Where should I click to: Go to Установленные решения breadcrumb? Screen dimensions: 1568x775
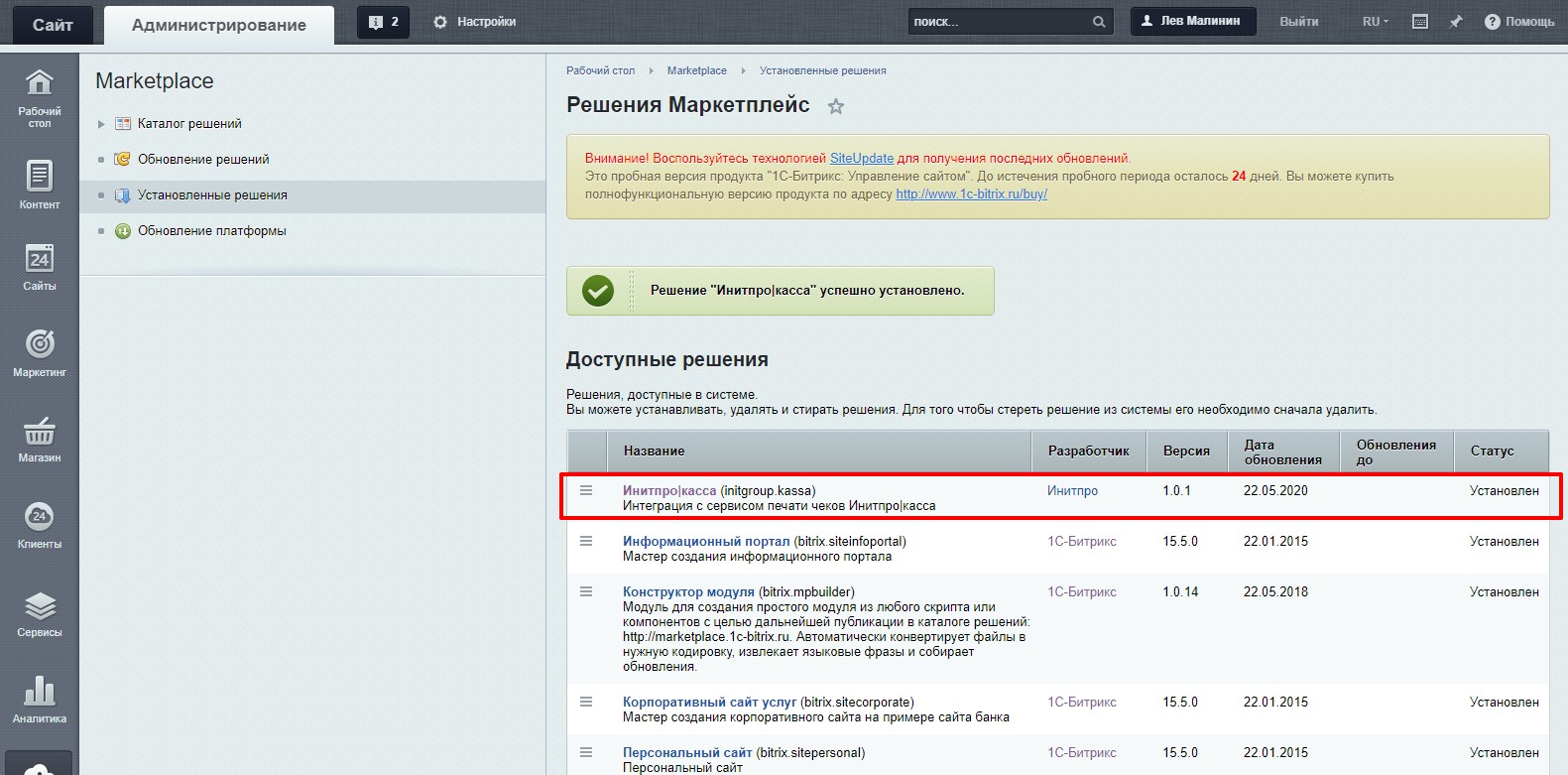[x=823, y=70]
